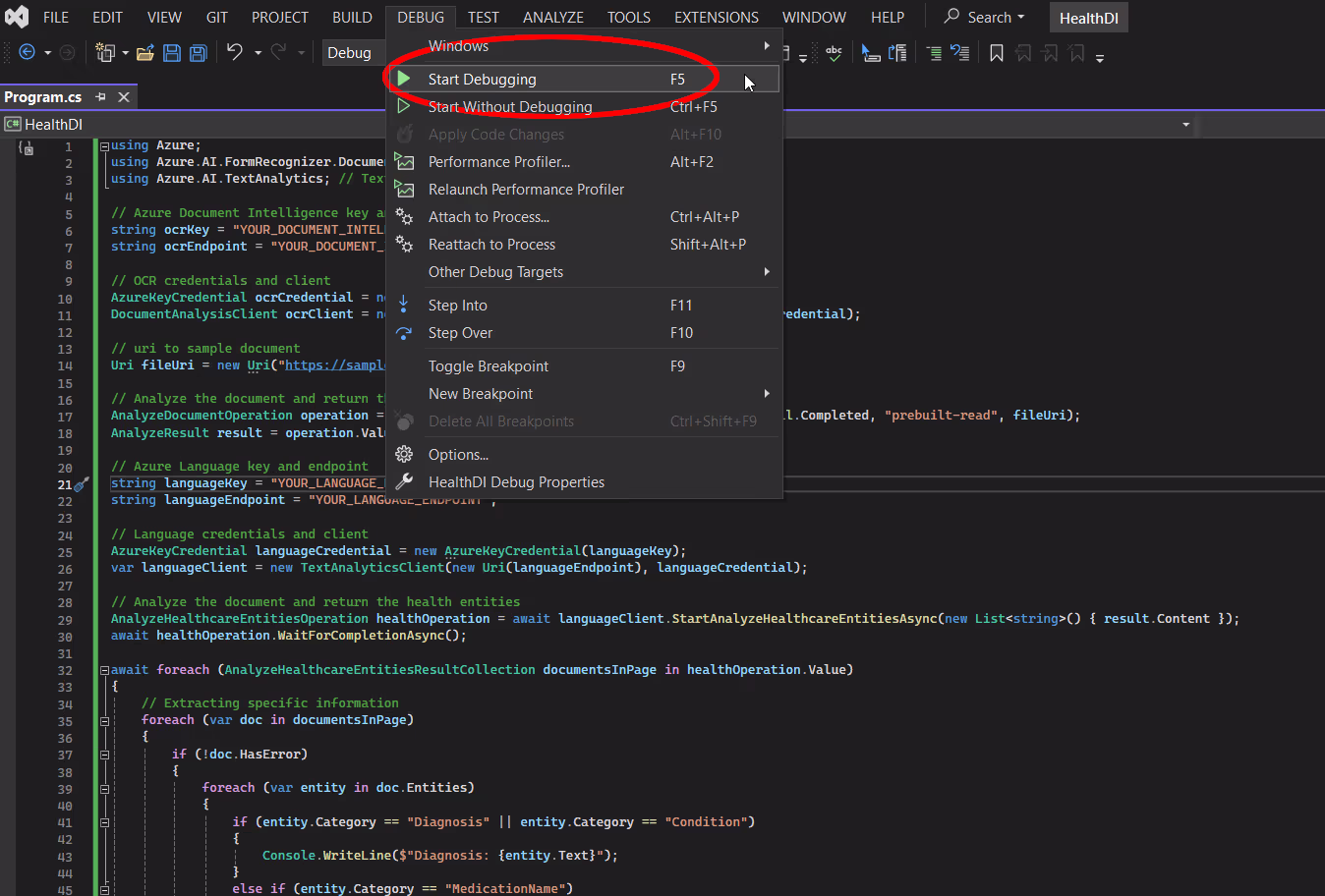Viewport: 1325px width, 896px height.
Task: Collapse the foreach entity block on line 39
Action: tap(104, 789)
